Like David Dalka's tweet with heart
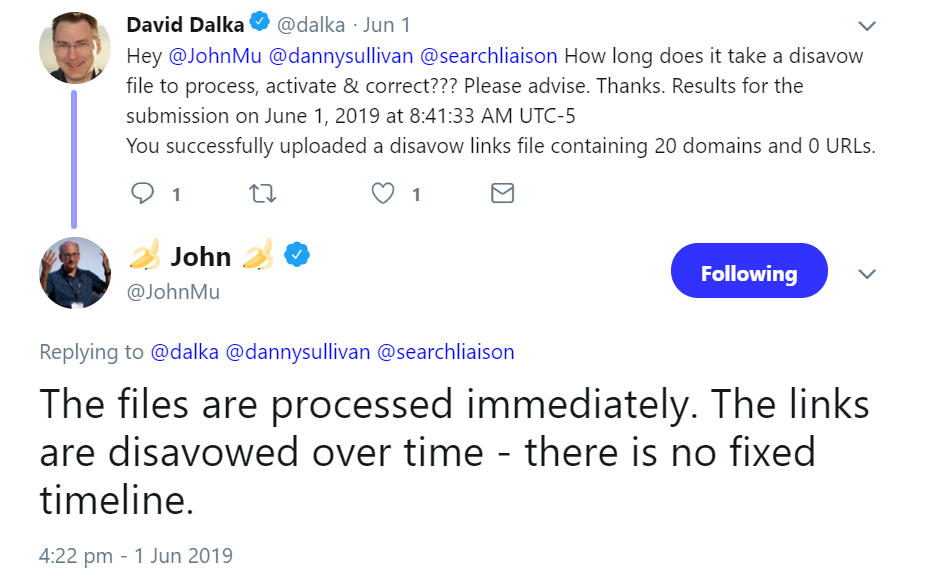The image size is (930, 579). tap(383, 193)
